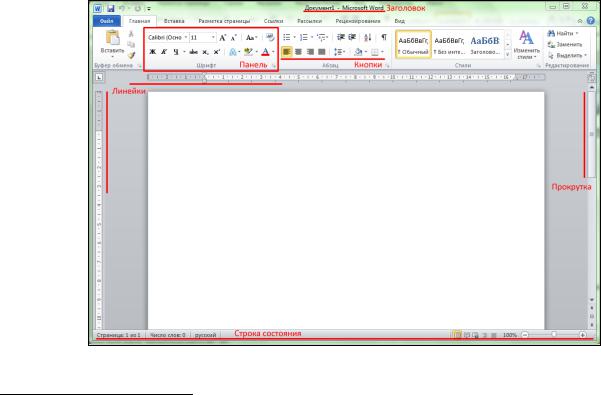Image resolution: width=601 pixels, height=395 pixels.
Task: Click the Sort A-Z icon
Action: [368, 37]
